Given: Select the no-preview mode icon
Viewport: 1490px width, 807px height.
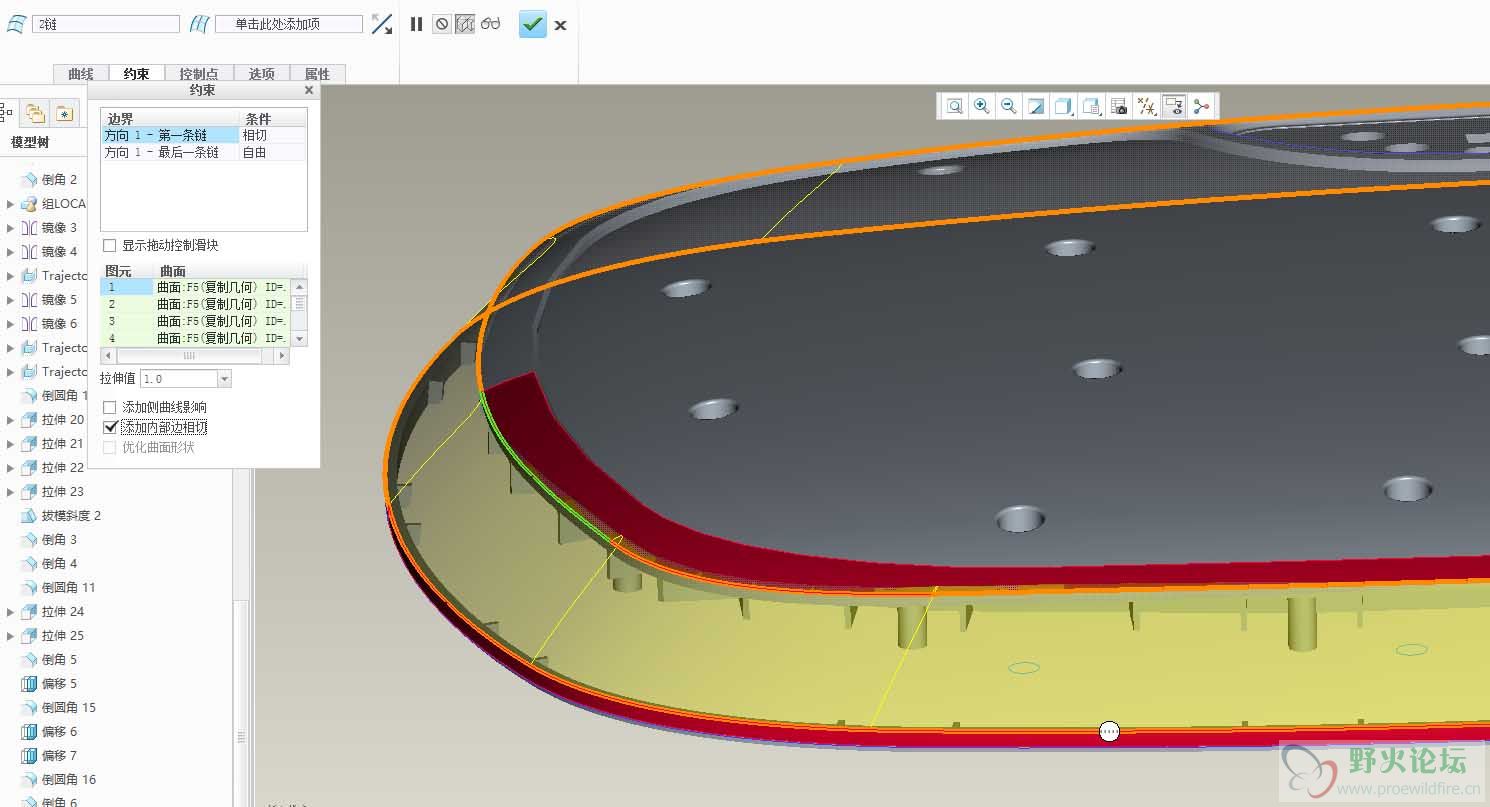Looking at the screenshot, I should point(442,24).
